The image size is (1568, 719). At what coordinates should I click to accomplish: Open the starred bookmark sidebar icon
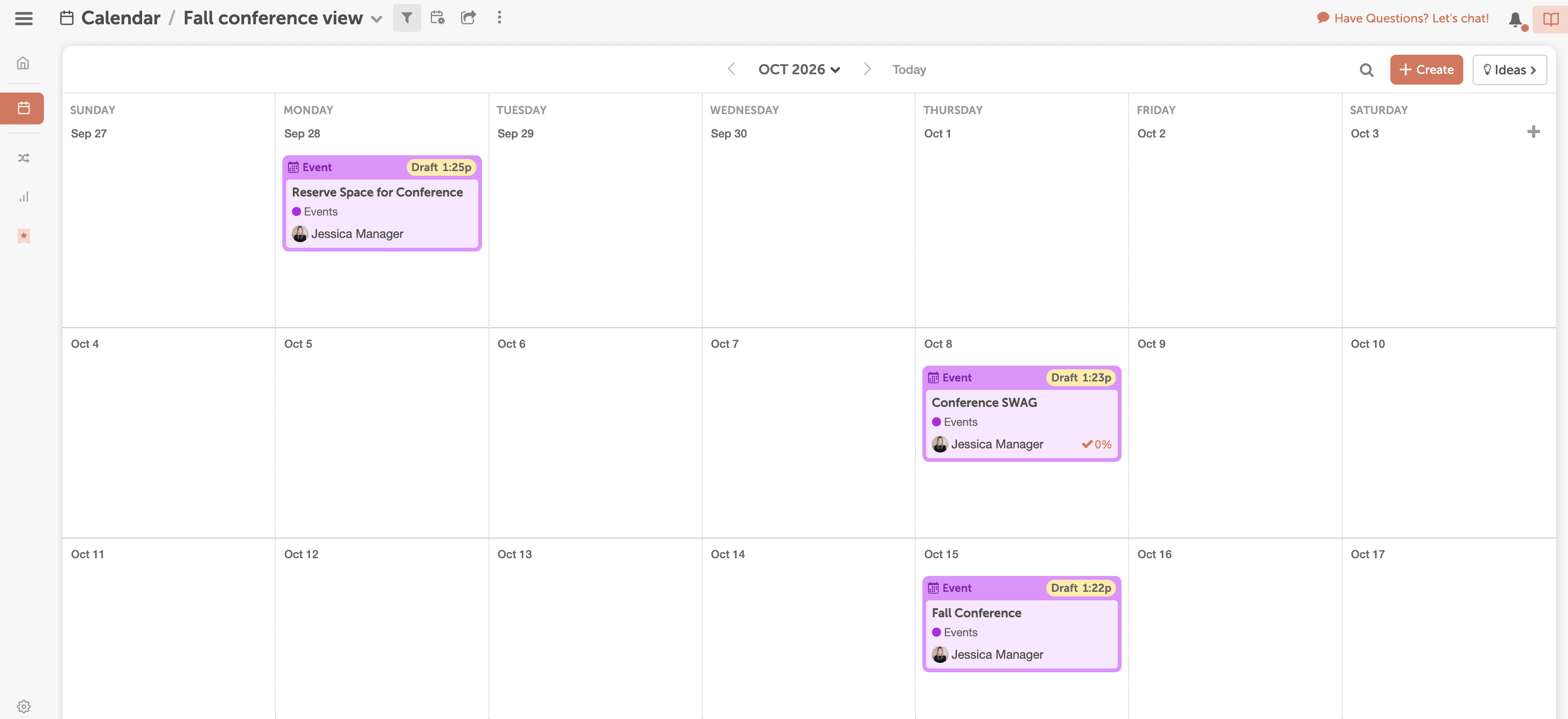(x=23, y=236)
